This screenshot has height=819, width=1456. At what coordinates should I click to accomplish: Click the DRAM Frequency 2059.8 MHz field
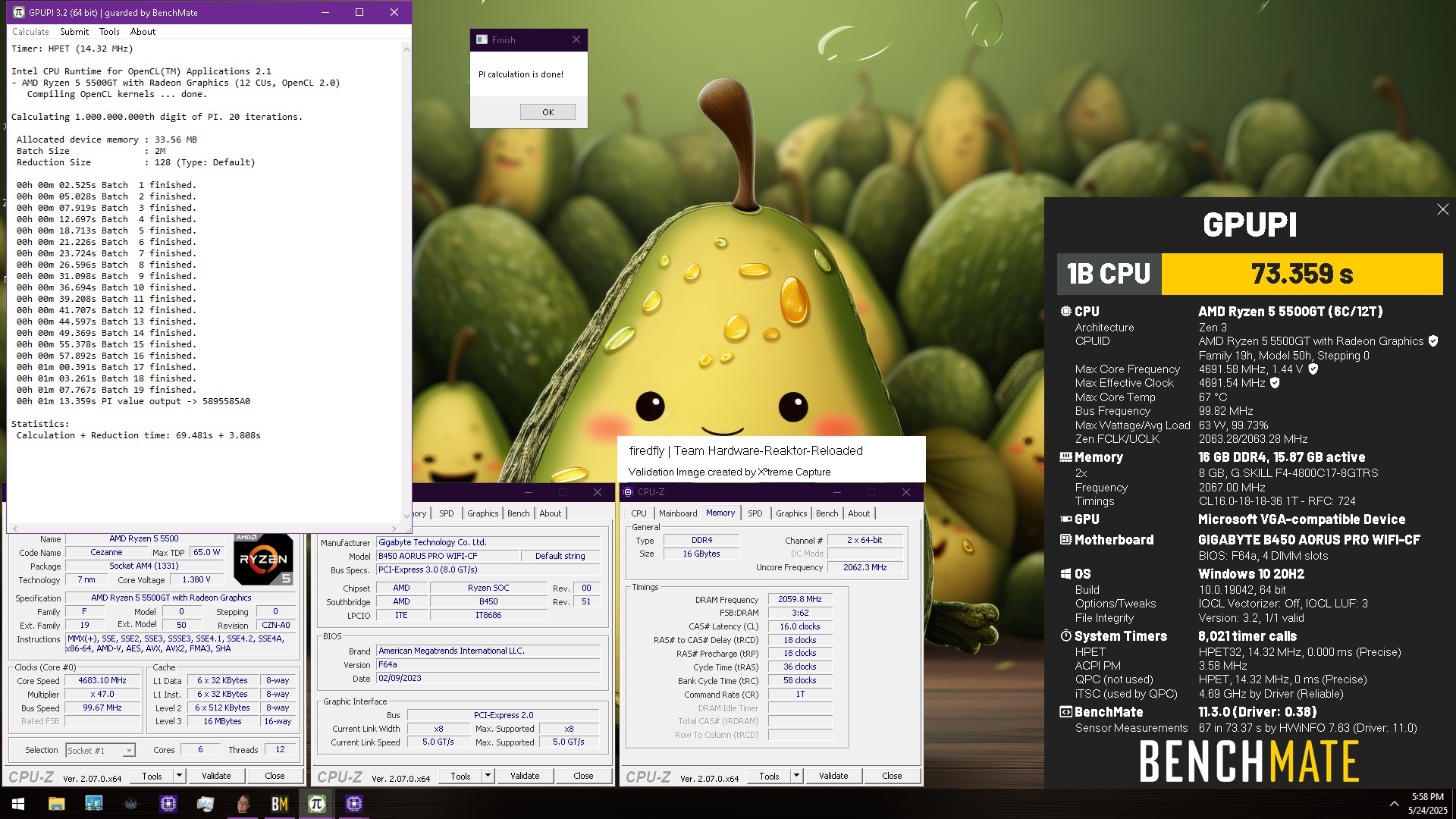(x=800, y=599)
